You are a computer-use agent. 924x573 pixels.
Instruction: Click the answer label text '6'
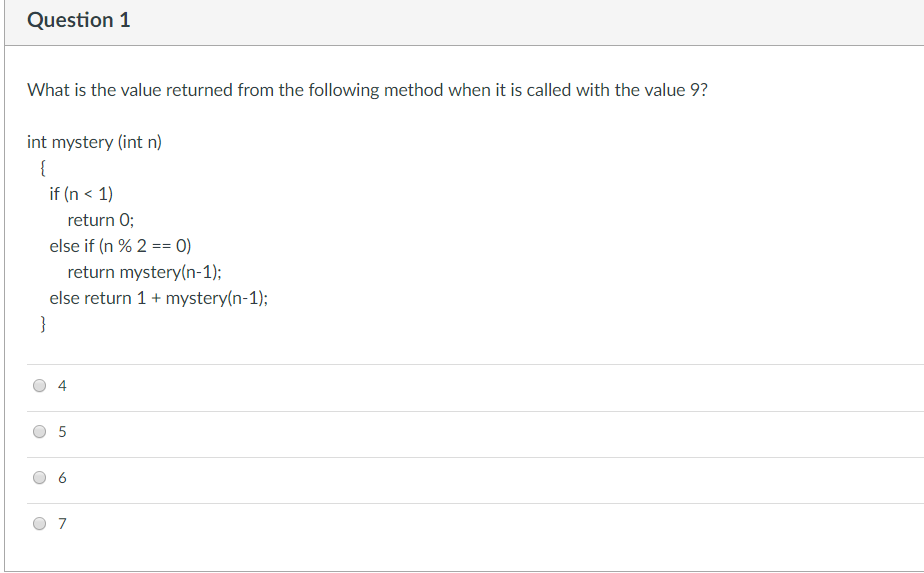click(x=62, y=479)
